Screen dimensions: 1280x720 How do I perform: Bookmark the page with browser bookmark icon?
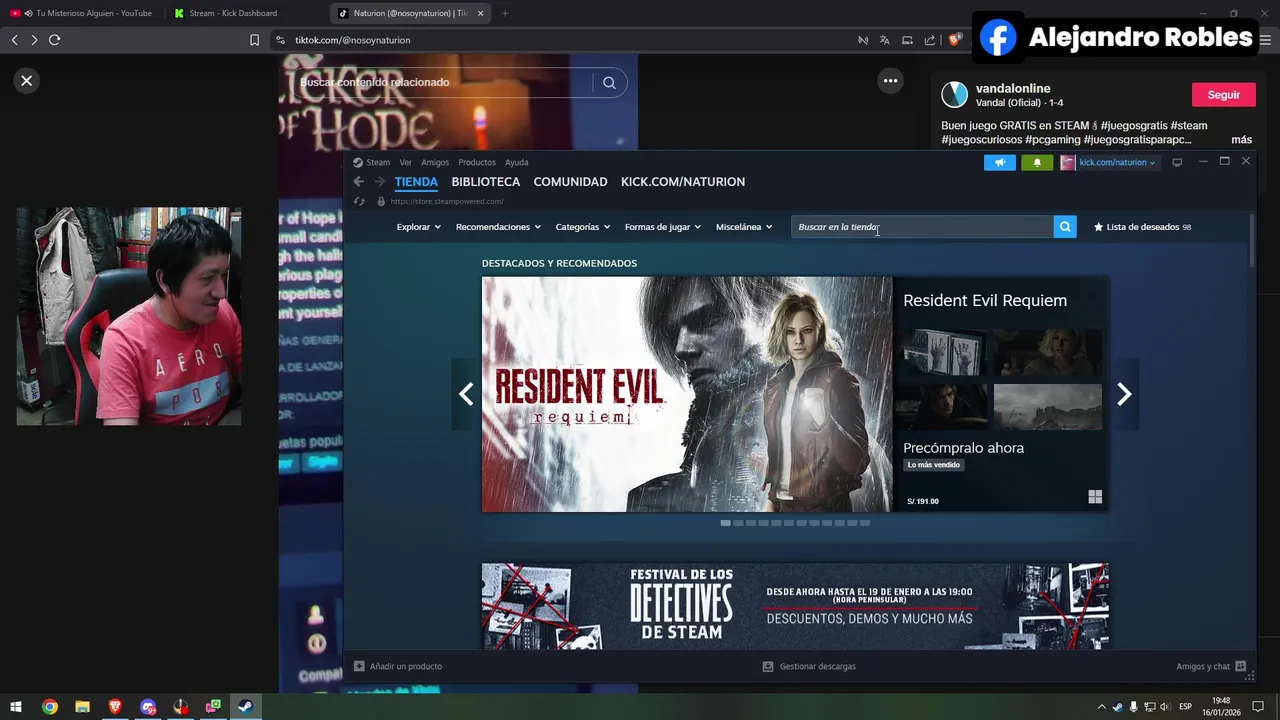click(254, 40)
